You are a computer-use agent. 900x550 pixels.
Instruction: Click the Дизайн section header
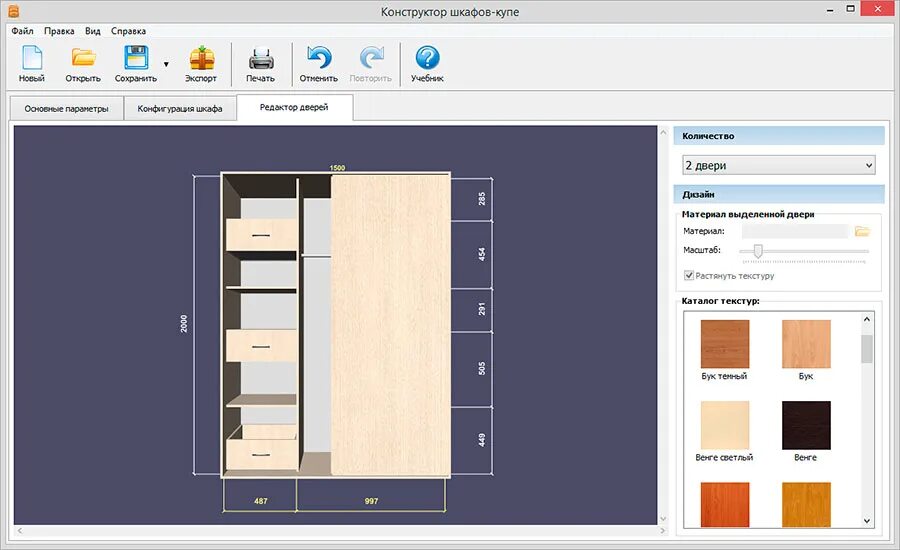pyautogui.click(x=779, y=195)
